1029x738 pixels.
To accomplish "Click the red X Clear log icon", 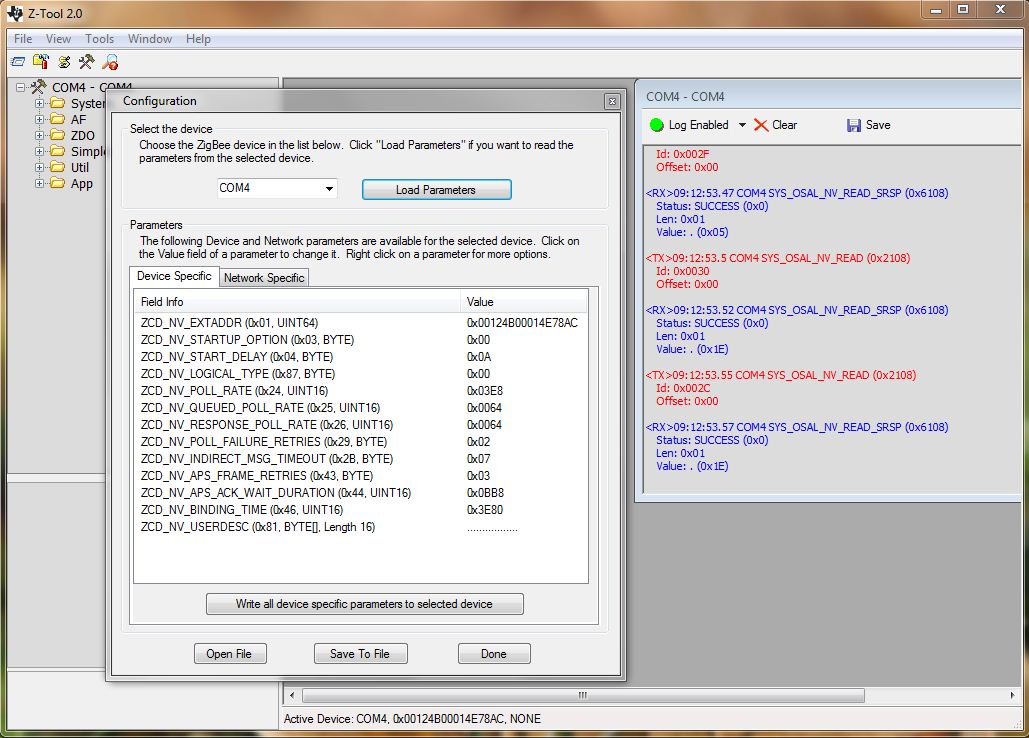I will 761,125.
